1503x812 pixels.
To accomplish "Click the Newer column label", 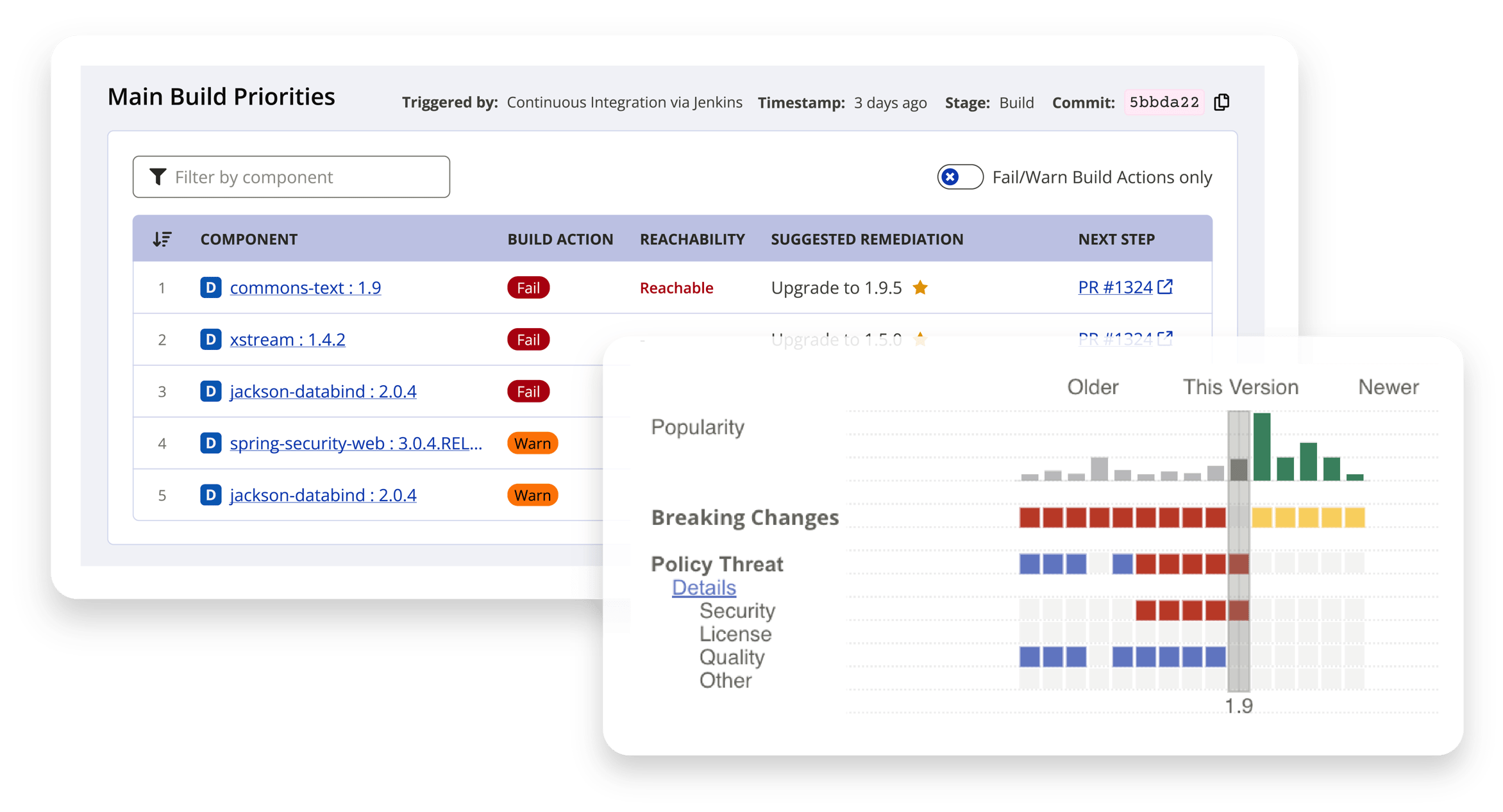I will point(1388,387).
